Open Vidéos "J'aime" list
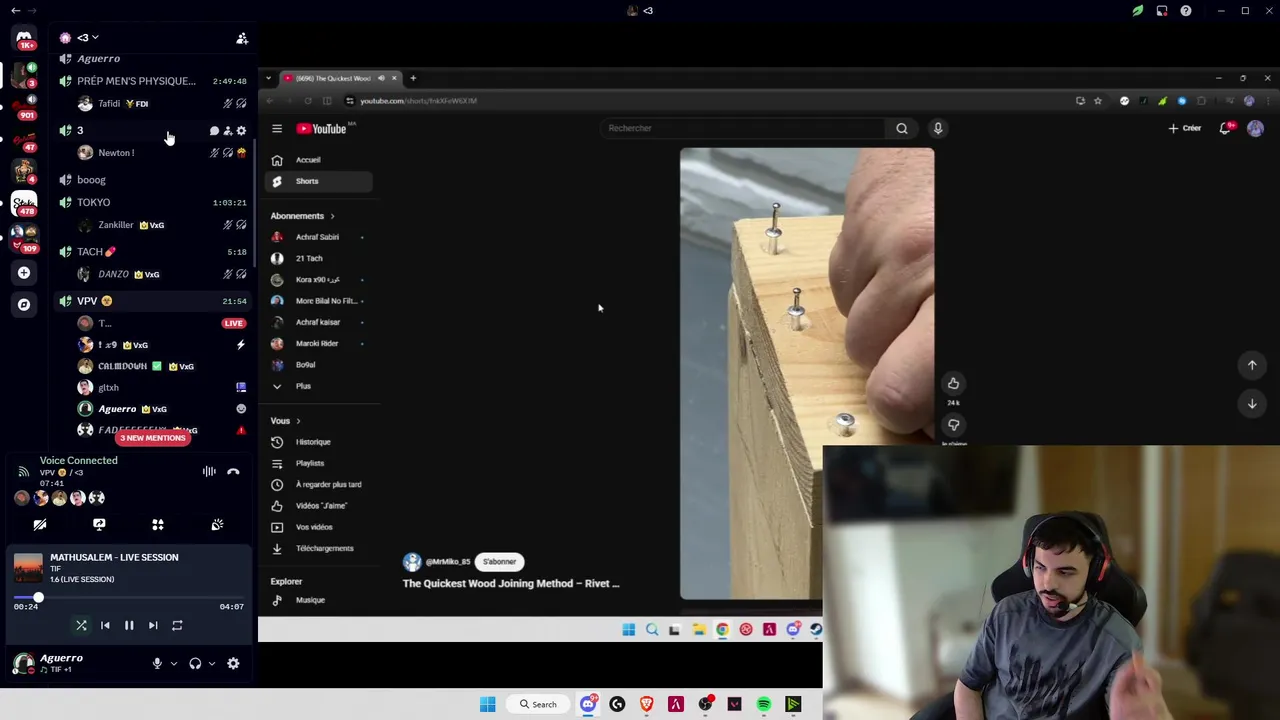The height and width of the screenshot is (720, 1280). (319, 506)
